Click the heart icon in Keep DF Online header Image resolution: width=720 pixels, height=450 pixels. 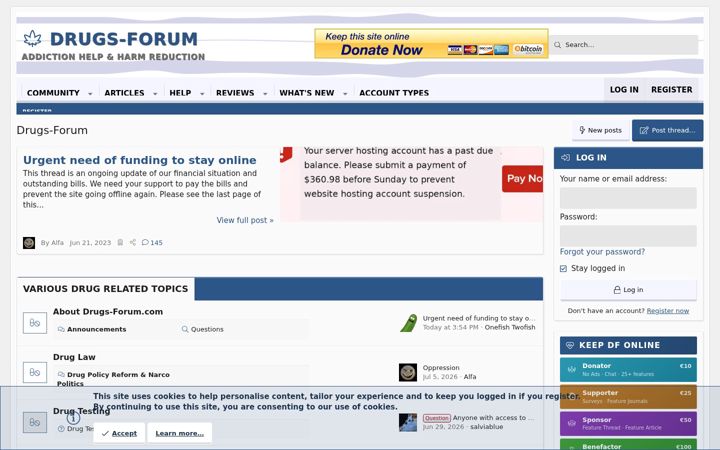pos(570,345)
